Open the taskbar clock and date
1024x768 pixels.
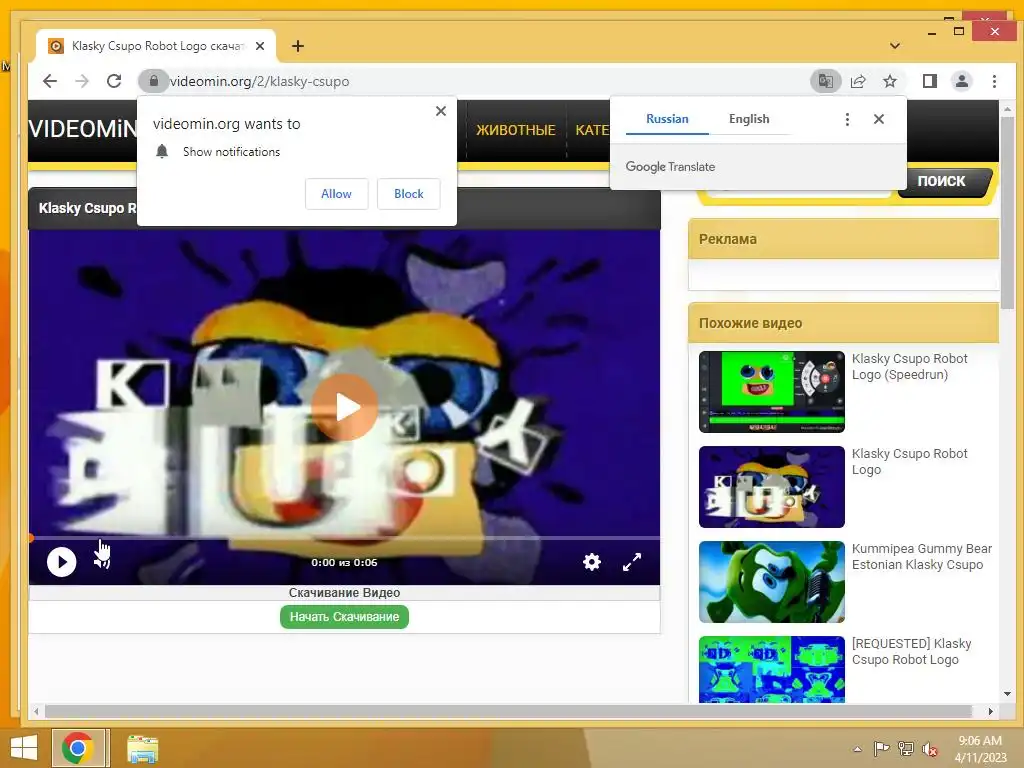(980, 749)
